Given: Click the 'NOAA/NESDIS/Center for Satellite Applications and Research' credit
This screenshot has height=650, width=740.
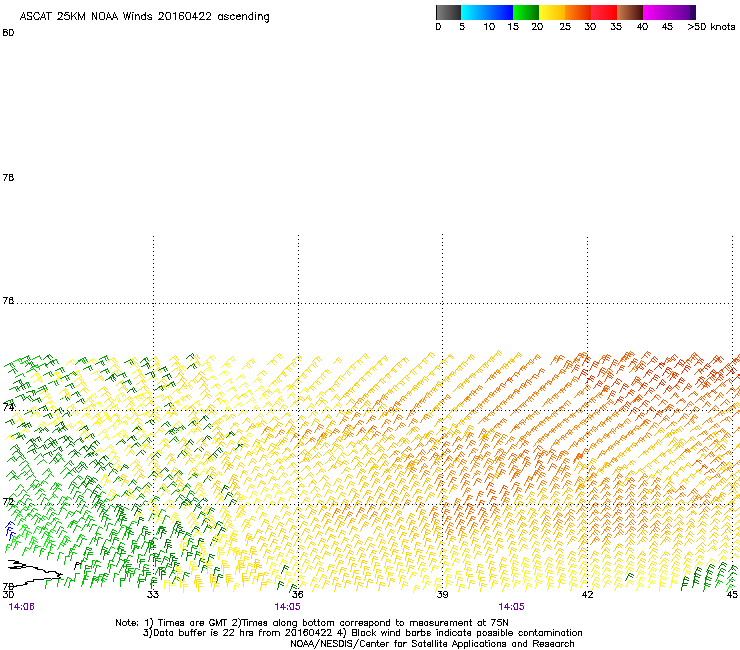Looking at the screenshot, I should tap(432, 644).
